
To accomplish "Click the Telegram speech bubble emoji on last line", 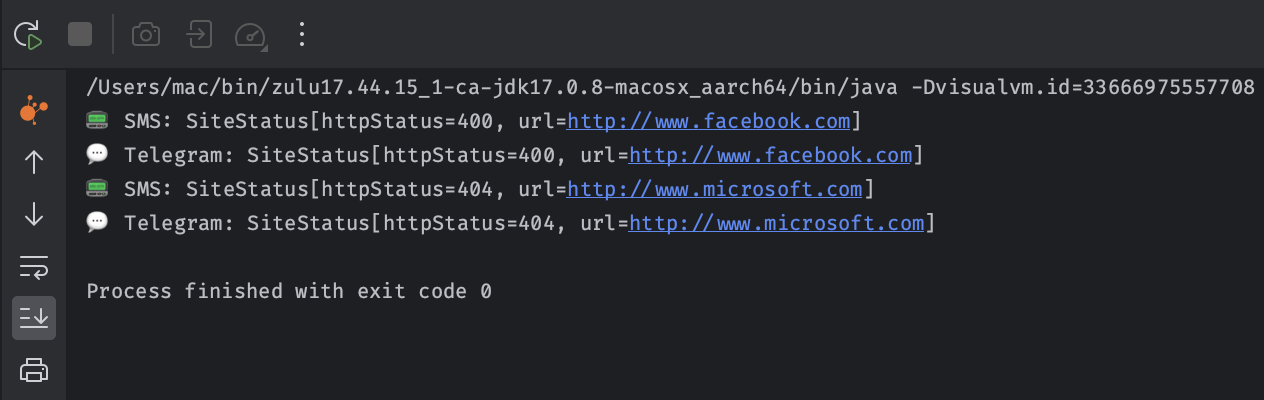I will click(x=97, y=223).
